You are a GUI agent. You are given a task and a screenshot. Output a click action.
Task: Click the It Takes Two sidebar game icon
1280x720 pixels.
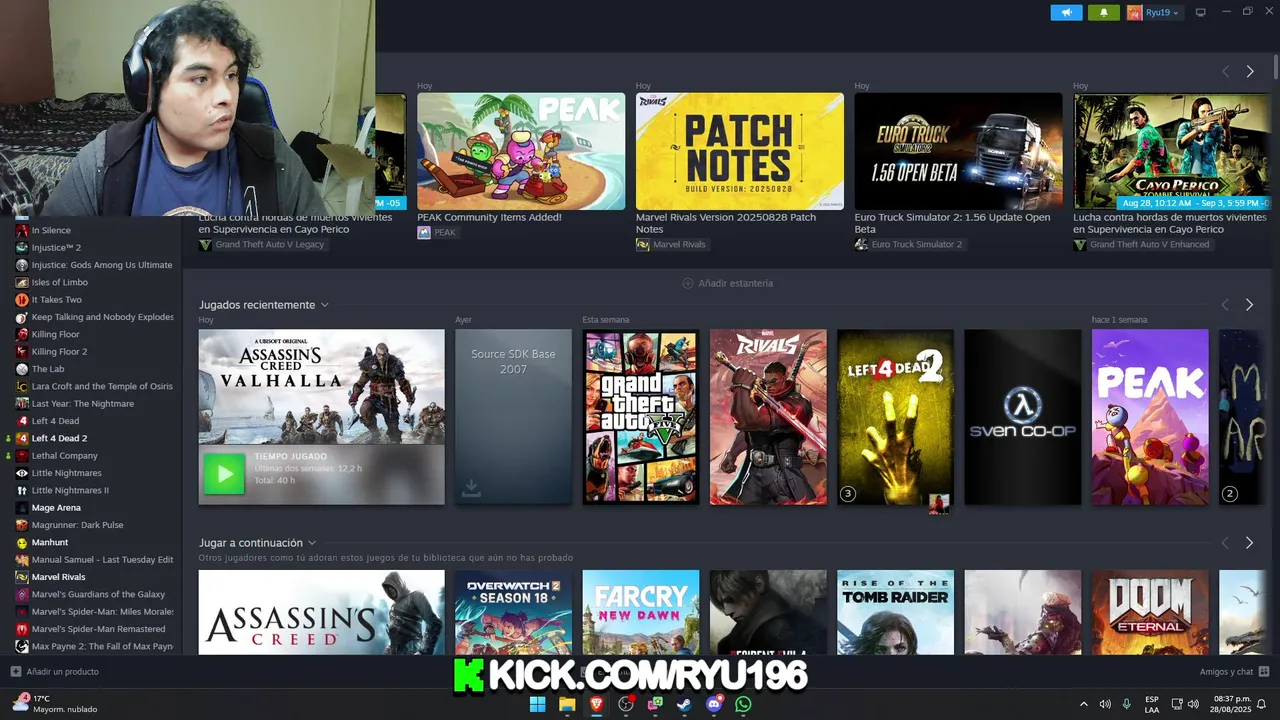click(x=22, y=300)
